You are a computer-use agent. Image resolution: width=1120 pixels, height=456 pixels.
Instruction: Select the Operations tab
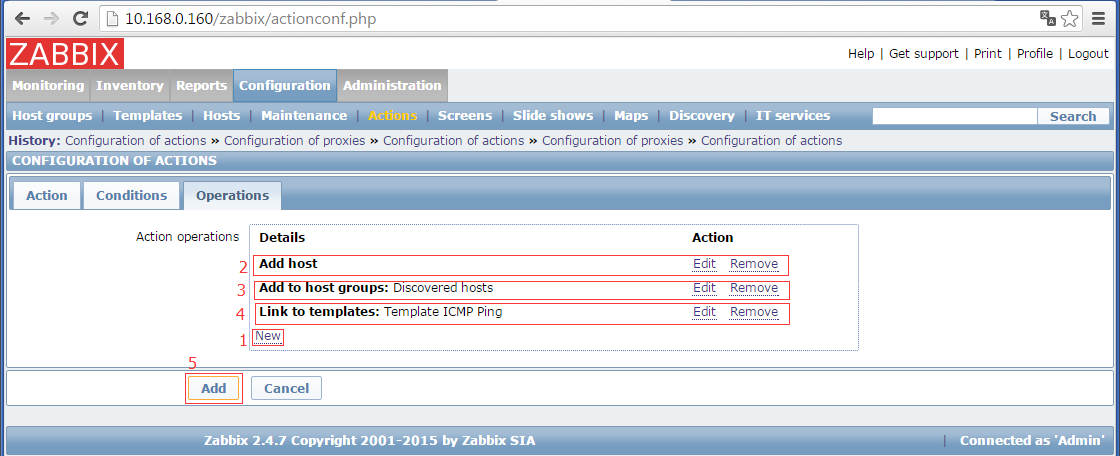coord(233,195)
